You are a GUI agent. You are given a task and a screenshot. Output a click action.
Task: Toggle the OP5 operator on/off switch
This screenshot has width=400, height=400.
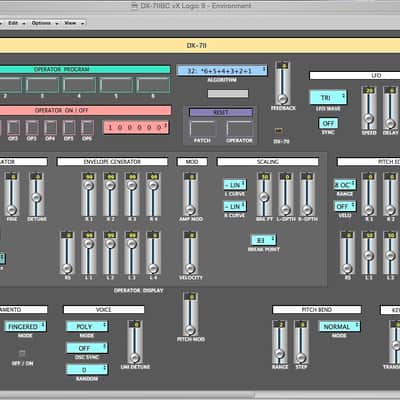click(69, 127)
